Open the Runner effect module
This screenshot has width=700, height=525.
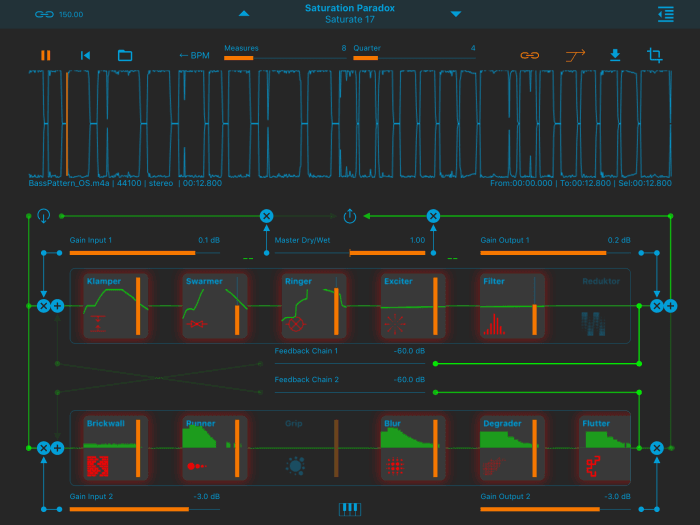[x=215, y=448]
